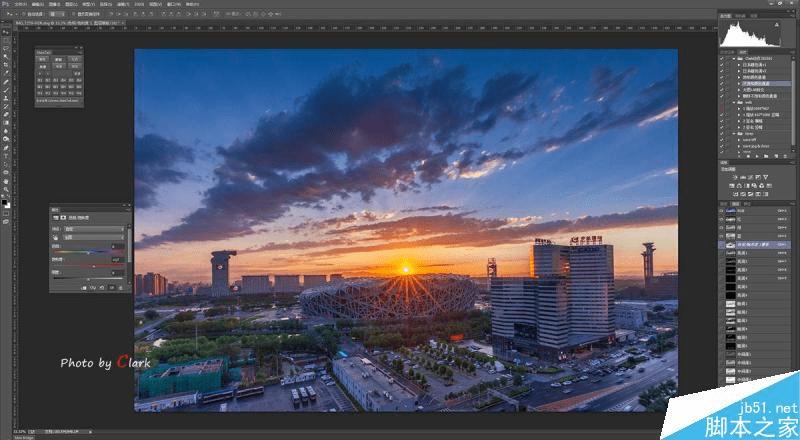The height and width of the screenshot is (440, 800).
Task: Select the Type tool
Action: point(7,156)
